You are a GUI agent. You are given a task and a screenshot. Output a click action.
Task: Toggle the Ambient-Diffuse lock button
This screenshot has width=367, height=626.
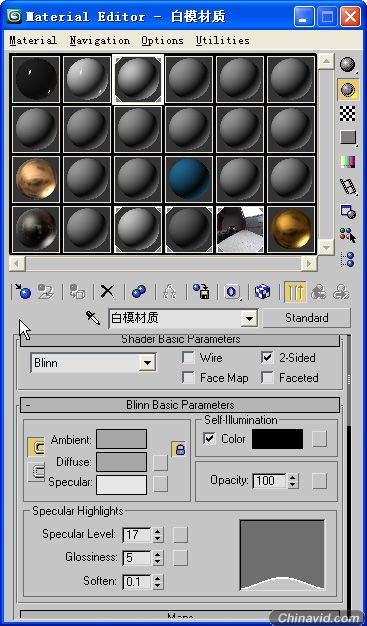[x=36, y=448]
